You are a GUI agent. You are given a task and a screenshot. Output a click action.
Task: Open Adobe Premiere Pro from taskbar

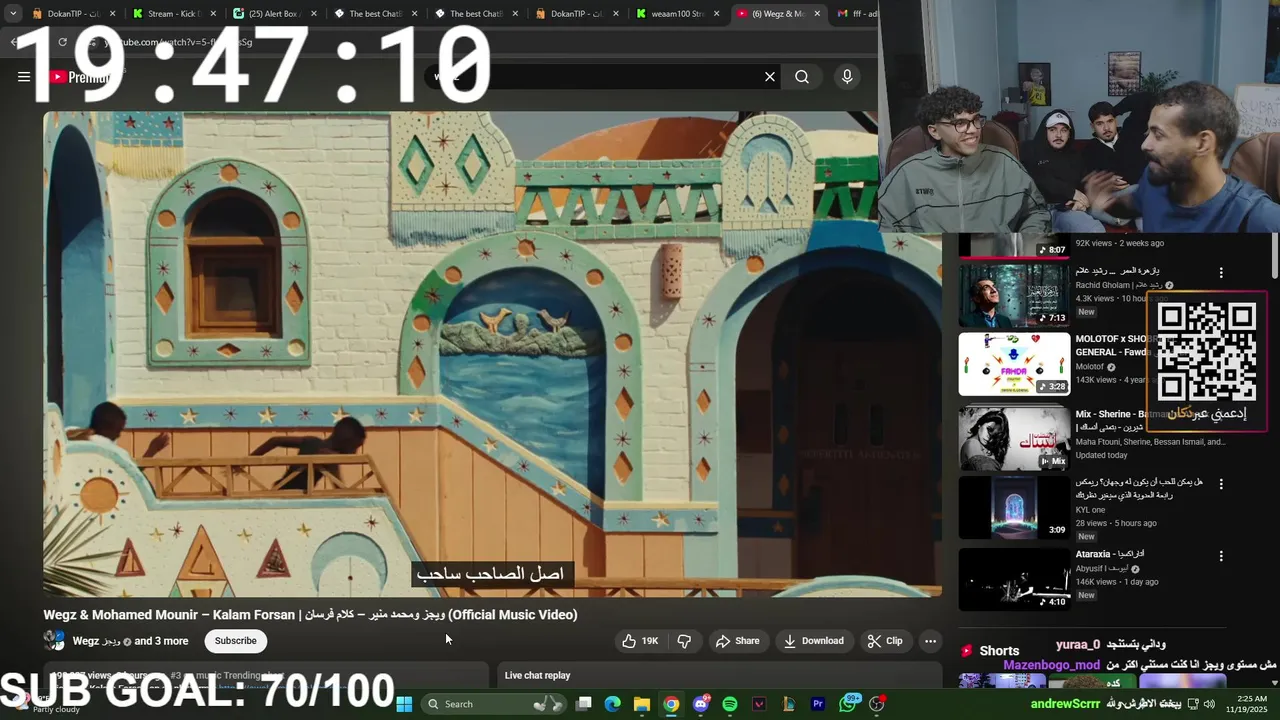pyautogui.click(x=818, y=704)
